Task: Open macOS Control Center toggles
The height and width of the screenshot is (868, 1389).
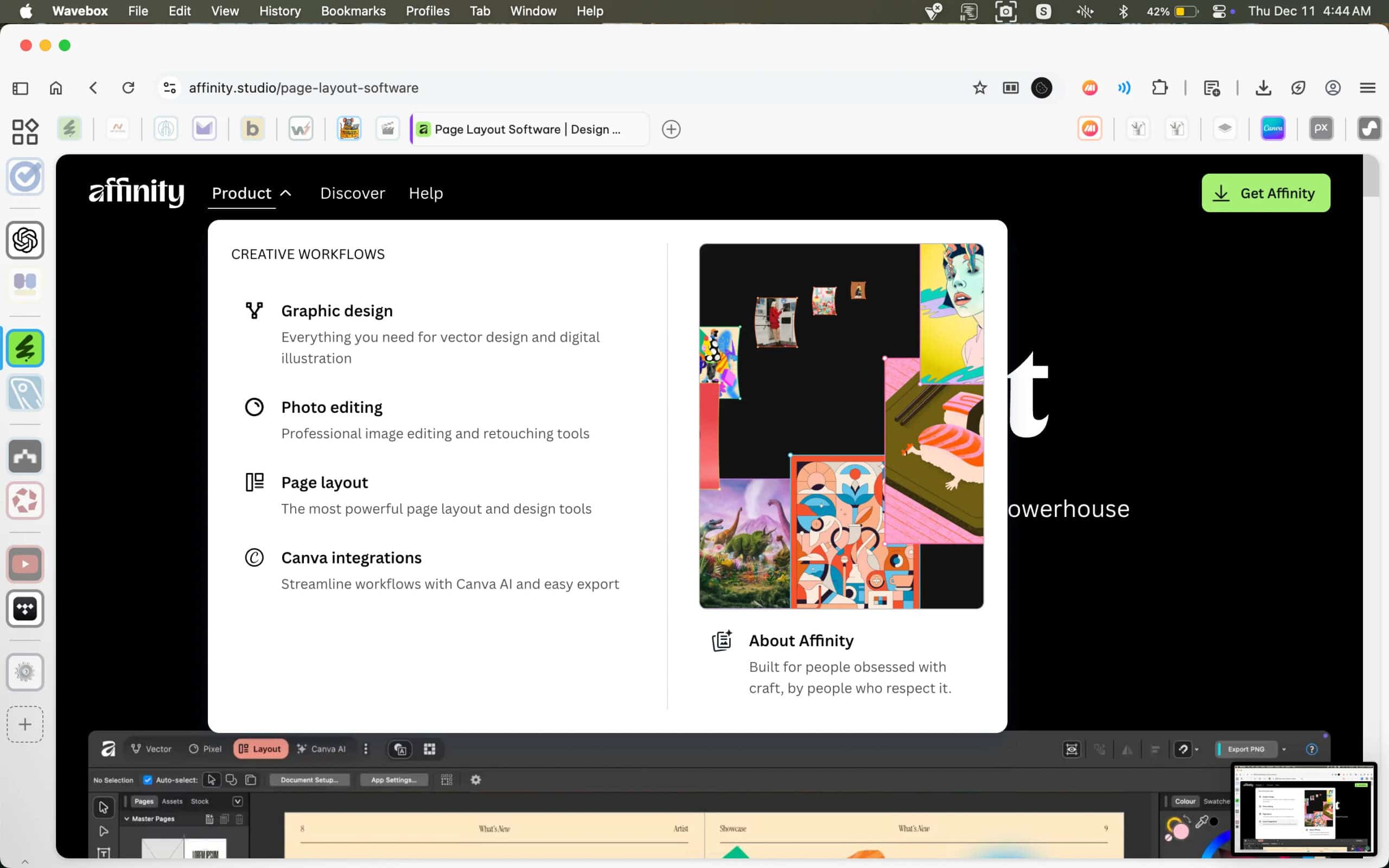Action: tap(1218, 11)
